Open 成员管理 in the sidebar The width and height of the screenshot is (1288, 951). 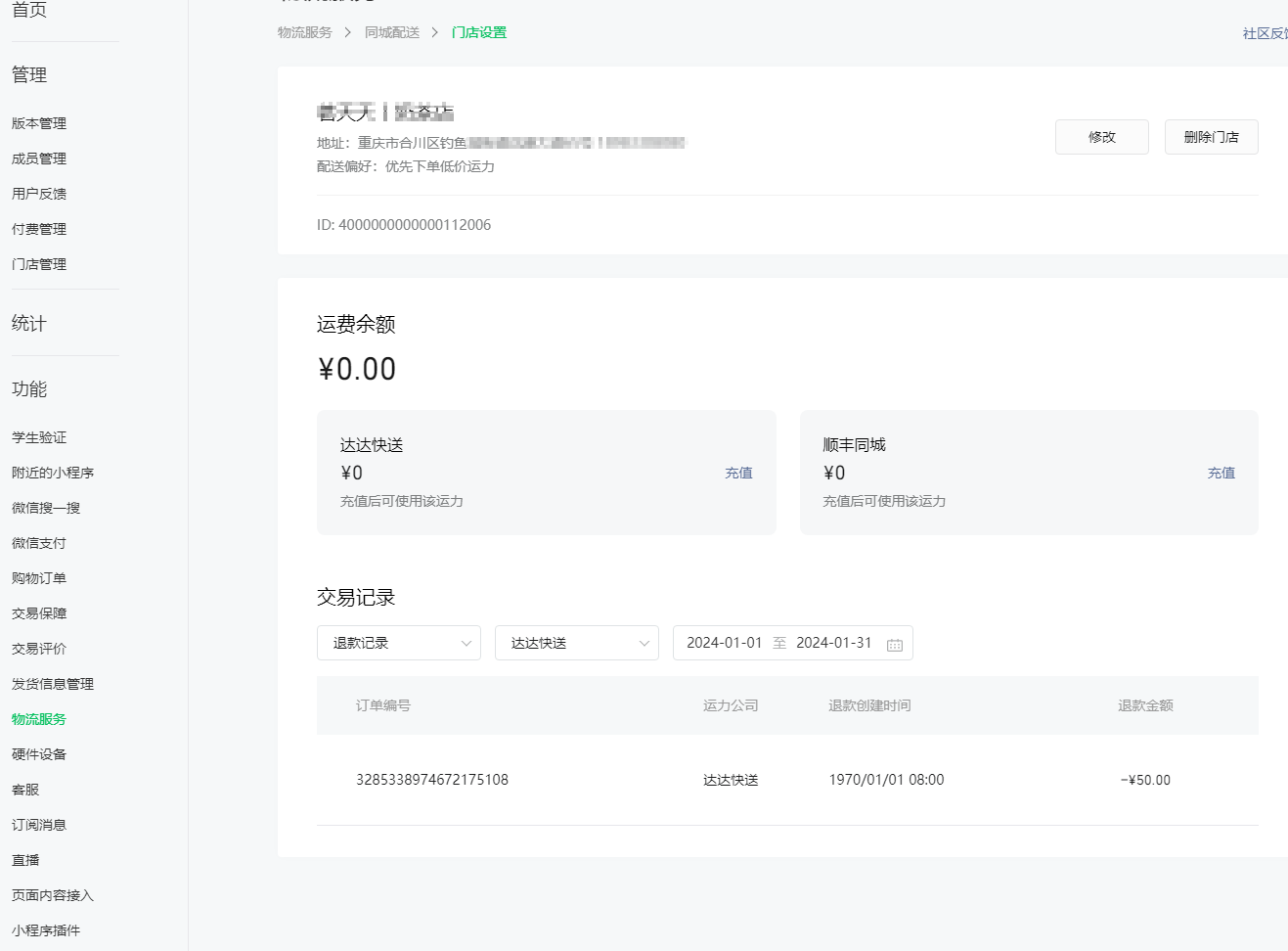tap(39, 158)
